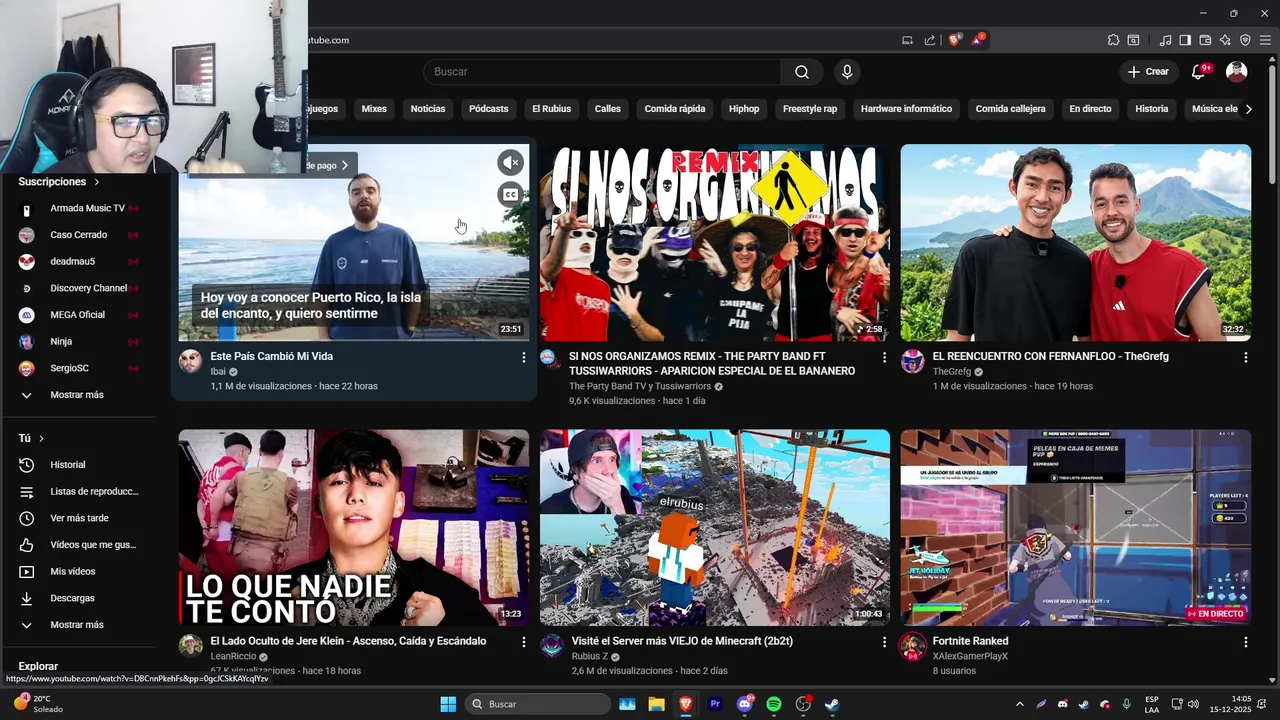Image resolution: width=1280 pixels, height=720 pixels.
Task: Select the En directo filter chip
Action: 1090,109
